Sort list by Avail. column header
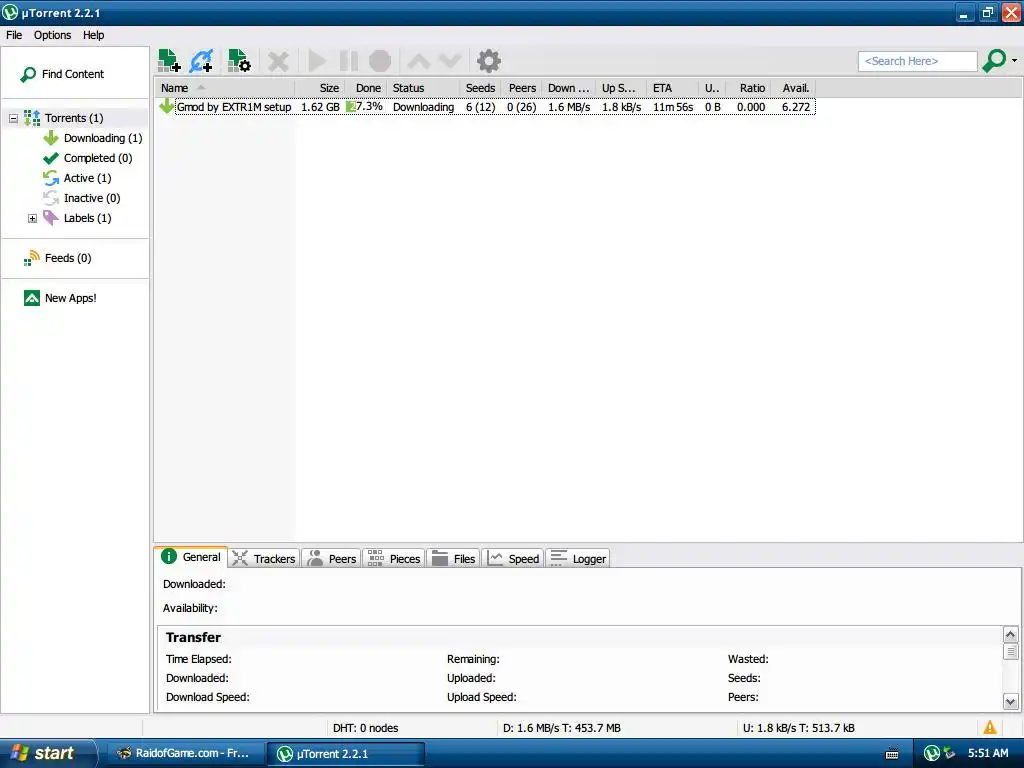 click(795, 88)
